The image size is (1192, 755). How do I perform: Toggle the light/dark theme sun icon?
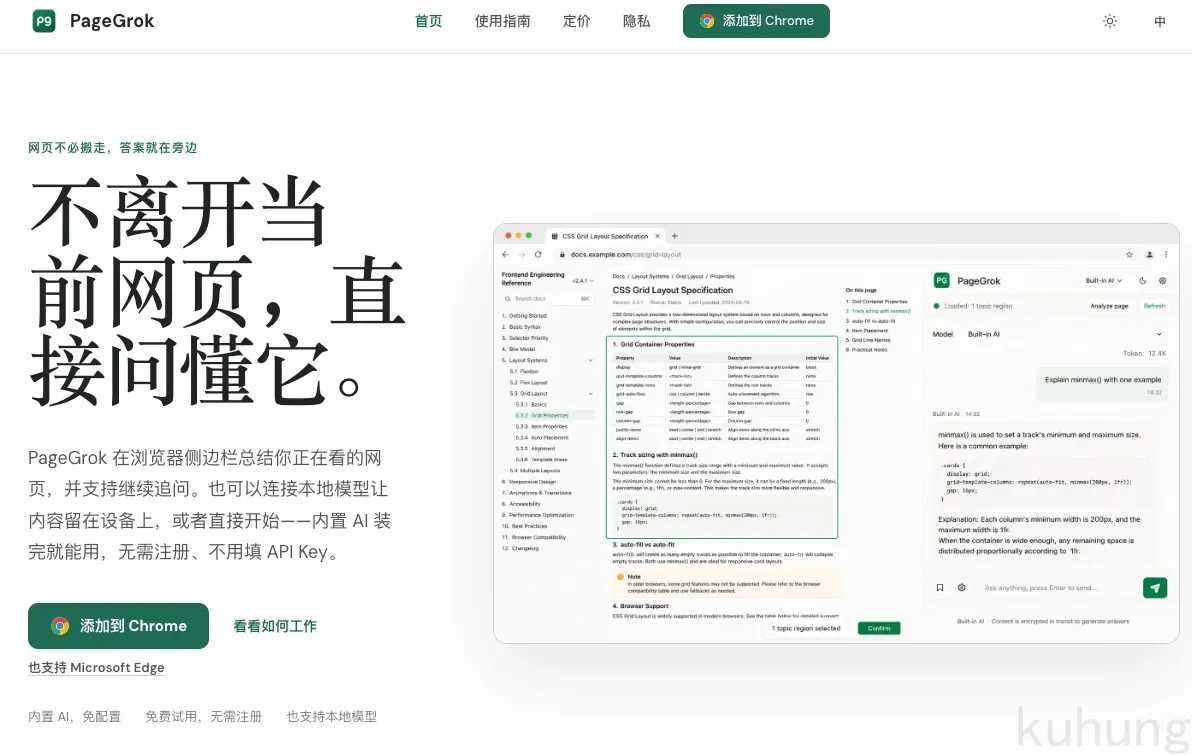click(x=1110, y=21)
